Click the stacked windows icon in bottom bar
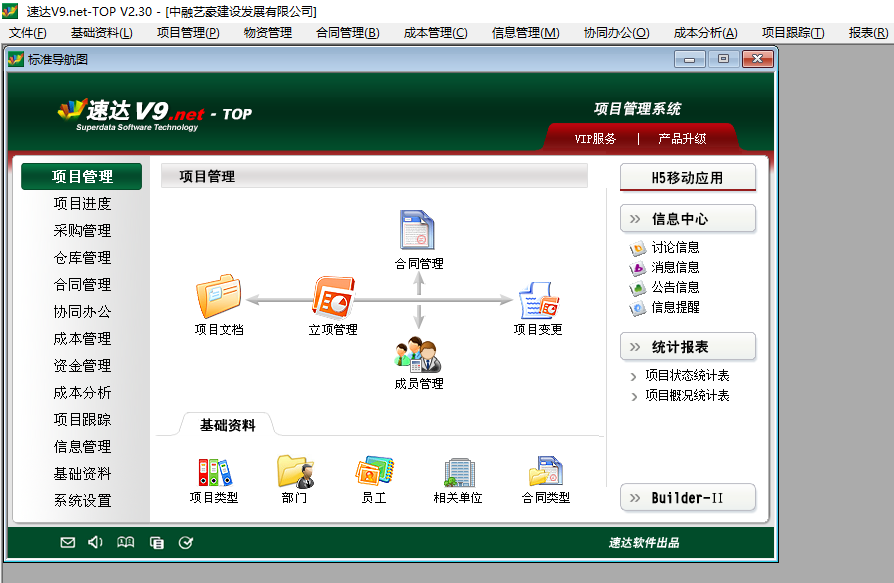This screenshot has width=894, height=583. pos(156,543)
